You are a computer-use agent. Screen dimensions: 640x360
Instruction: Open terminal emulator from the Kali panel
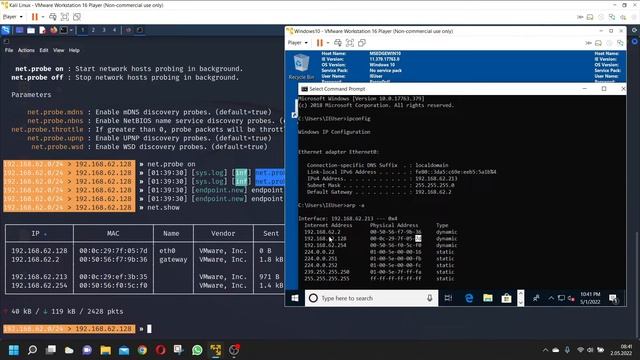64,30
